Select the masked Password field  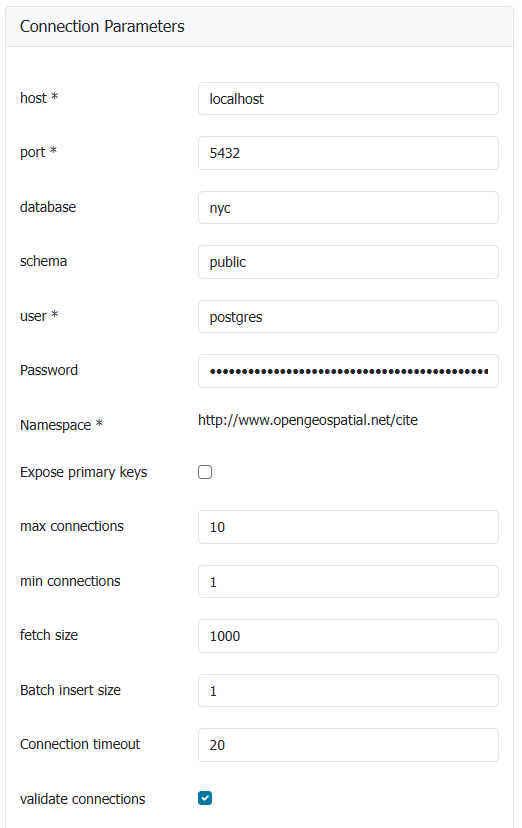coord(348,371)
